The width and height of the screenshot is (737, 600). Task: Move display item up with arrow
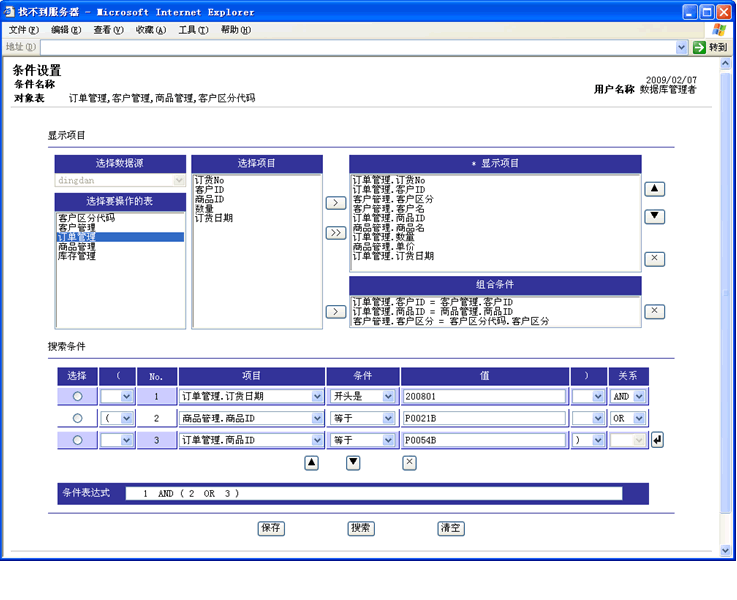pyautogui.click(x=654, y=188)
